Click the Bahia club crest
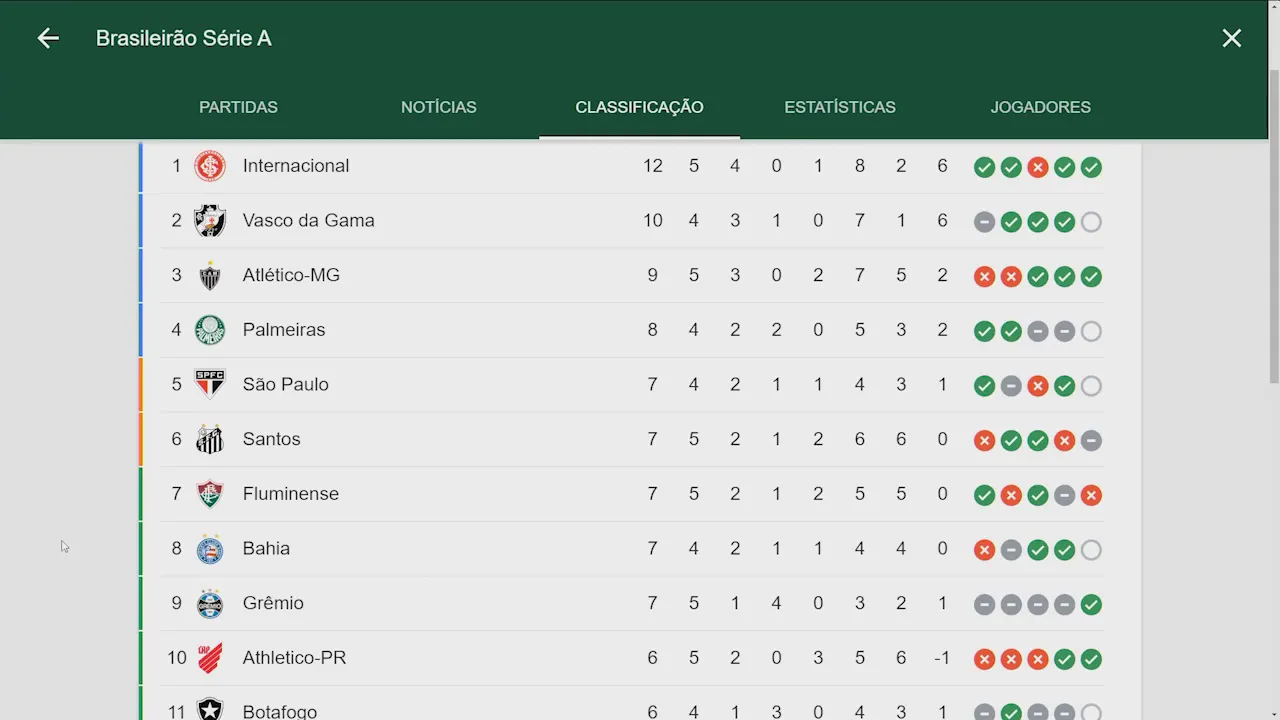Image resolution: width=1280 pixels, height=720 pixels. [x=210, y=548]
